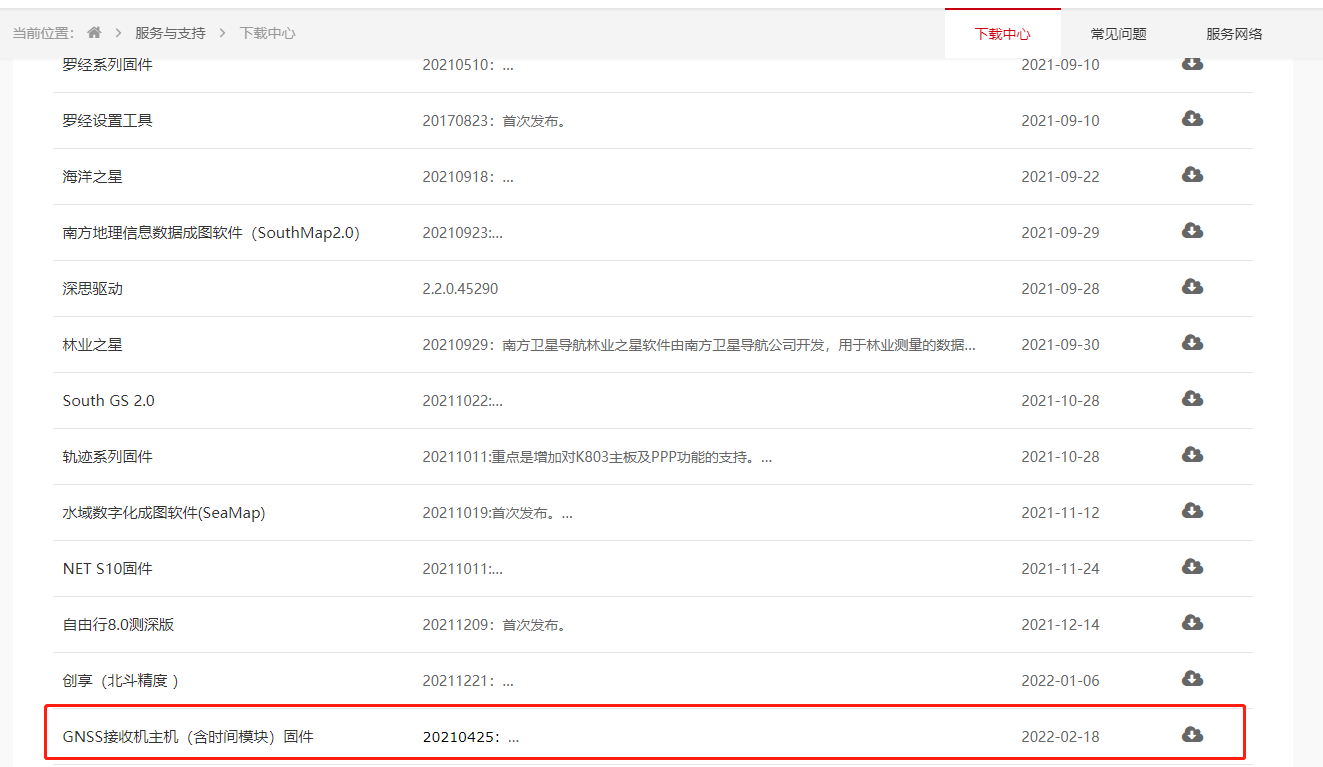The height and width of the screenshot is (767, 1323).
Task: Click the download icon for 林业之星
Action: click(x=1192, y=343)
